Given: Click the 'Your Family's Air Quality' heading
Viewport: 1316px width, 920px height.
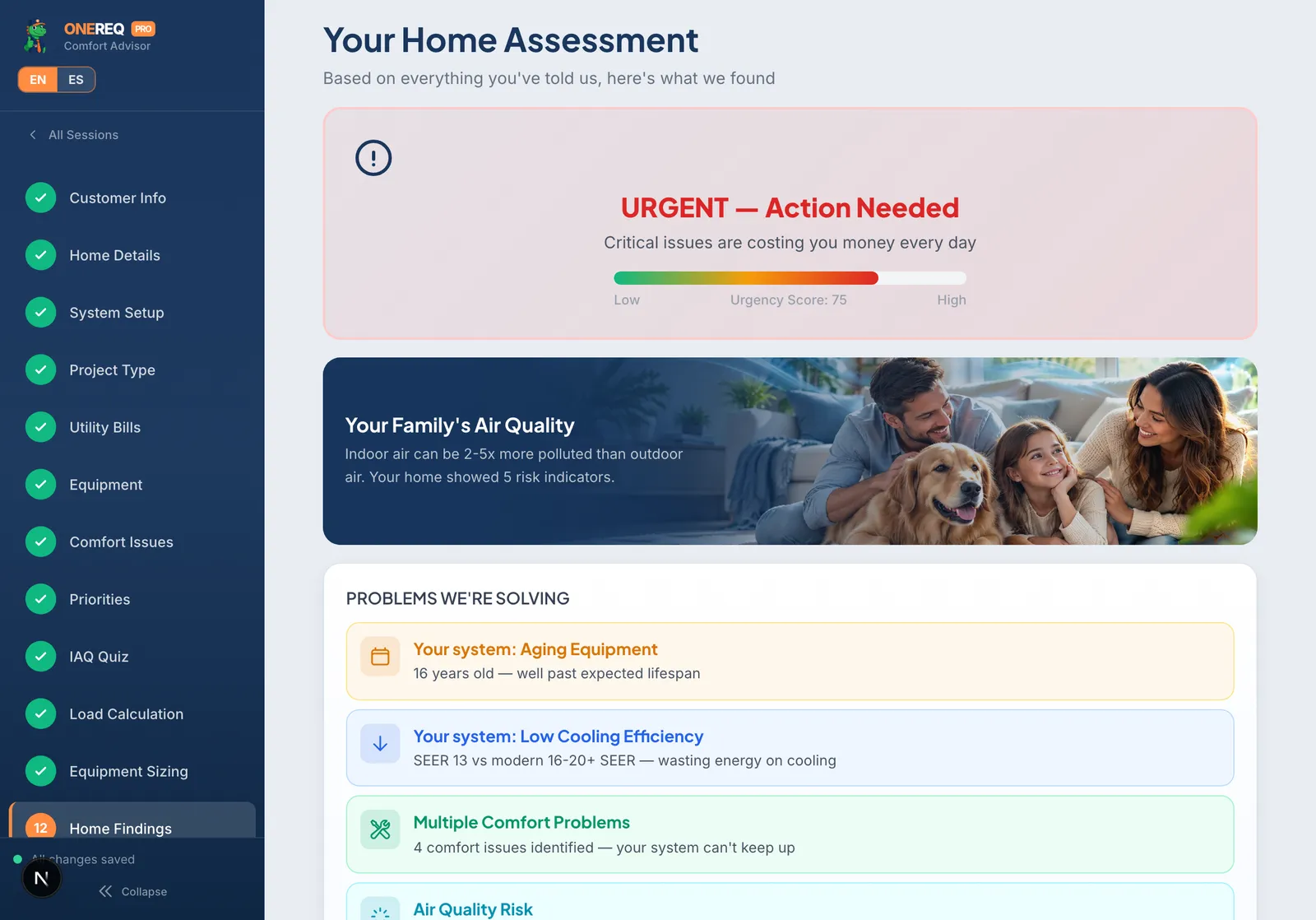Looking at the screenshot, I should [460, 425].
